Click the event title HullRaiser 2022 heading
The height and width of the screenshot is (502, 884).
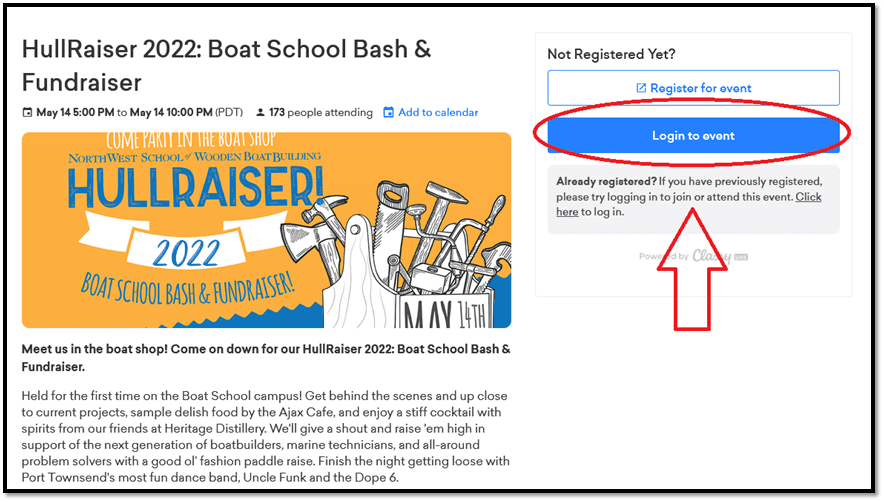(x=226, y=65)
